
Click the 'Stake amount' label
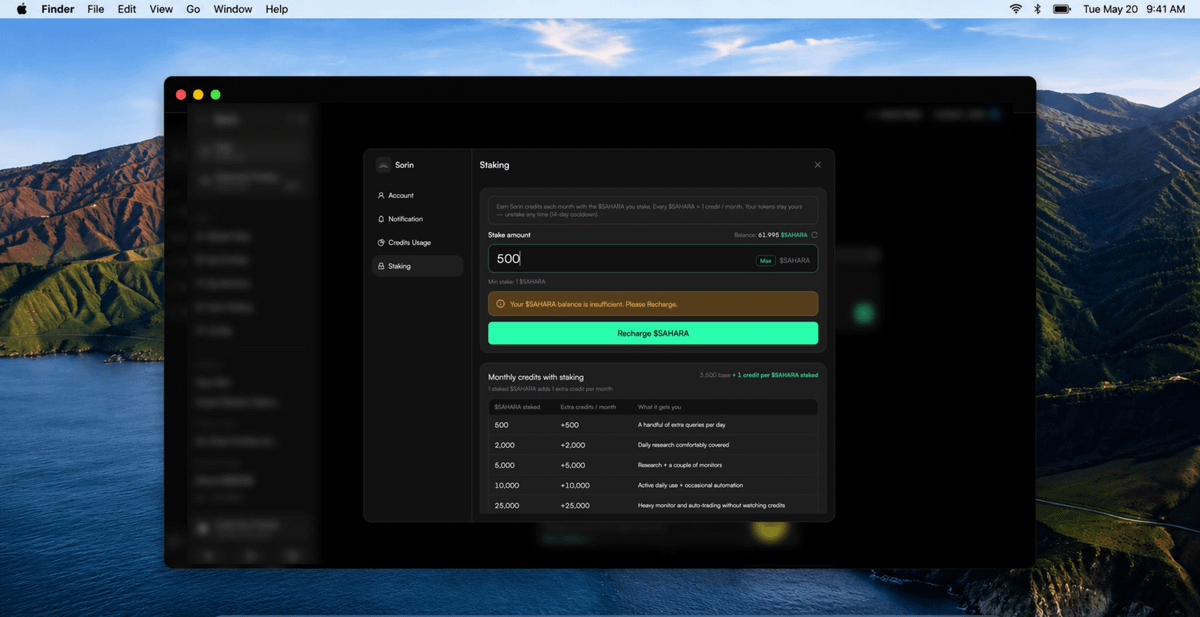(x=509, y=235)
